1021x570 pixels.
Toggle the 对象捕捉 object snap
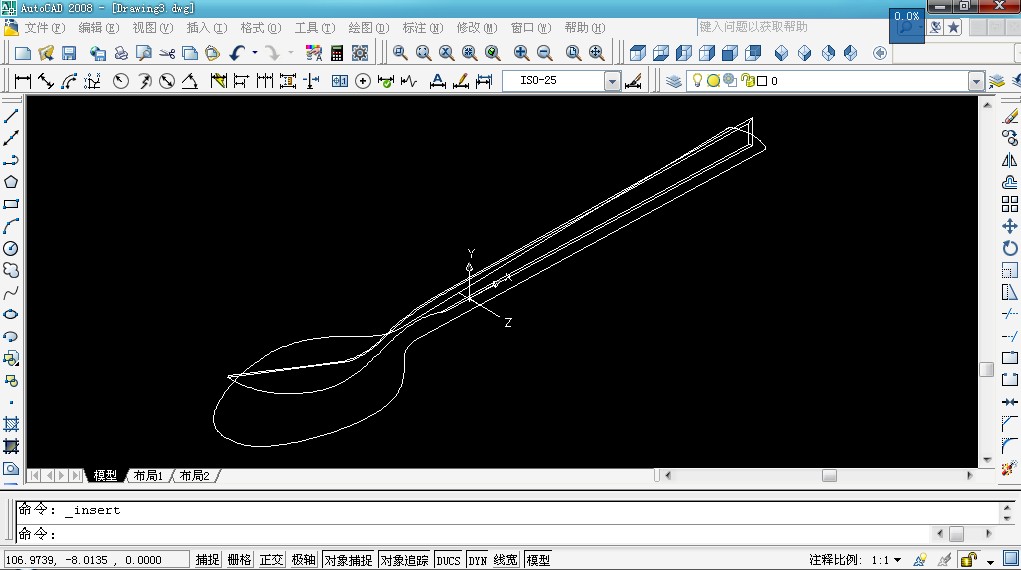348,560
